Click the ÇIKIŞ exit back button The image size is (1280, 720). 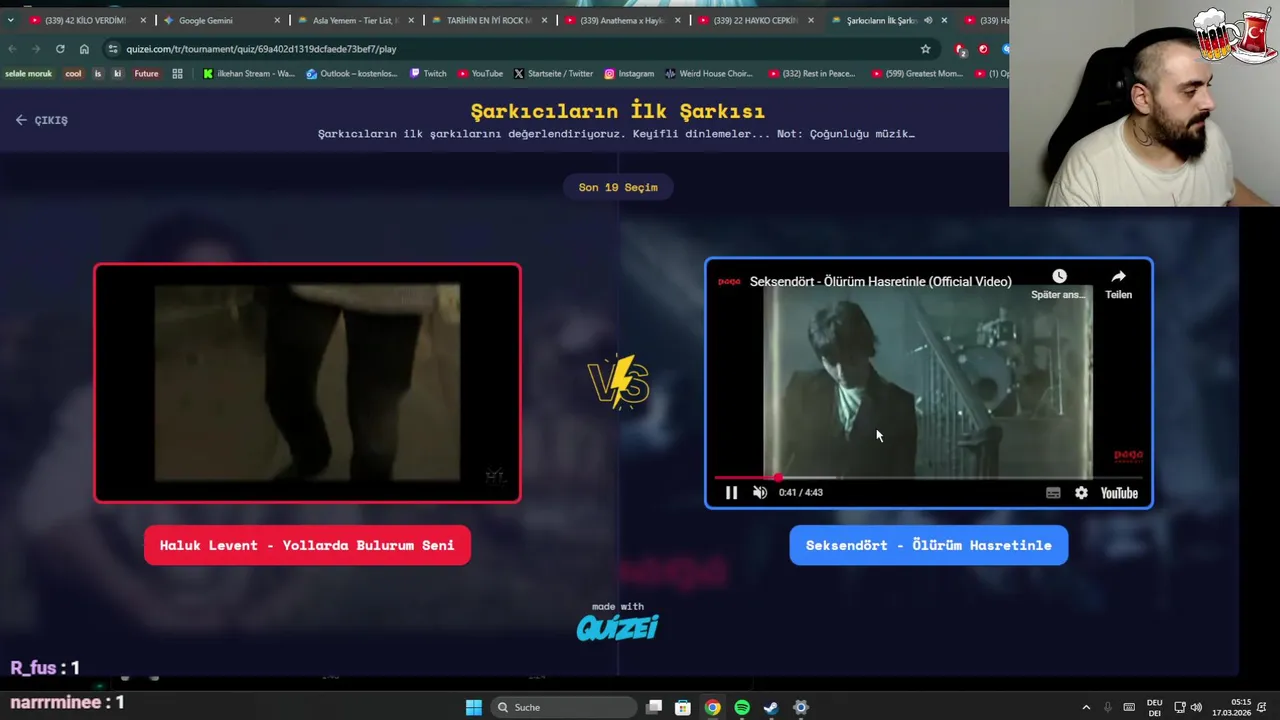point(42,120)
